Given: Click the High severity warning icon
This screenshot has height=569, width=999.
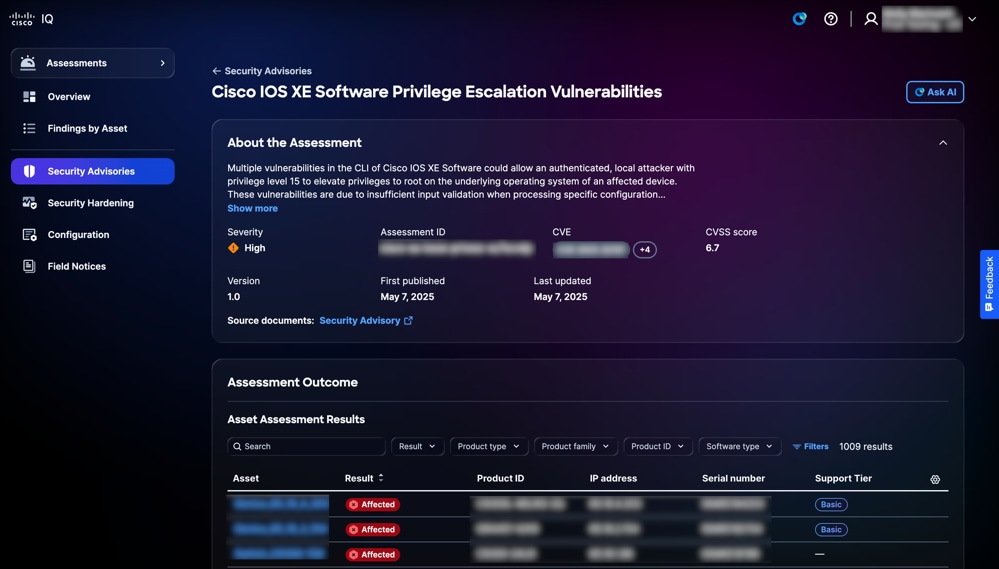Looking at the screenshot, I should pos(233,248).
